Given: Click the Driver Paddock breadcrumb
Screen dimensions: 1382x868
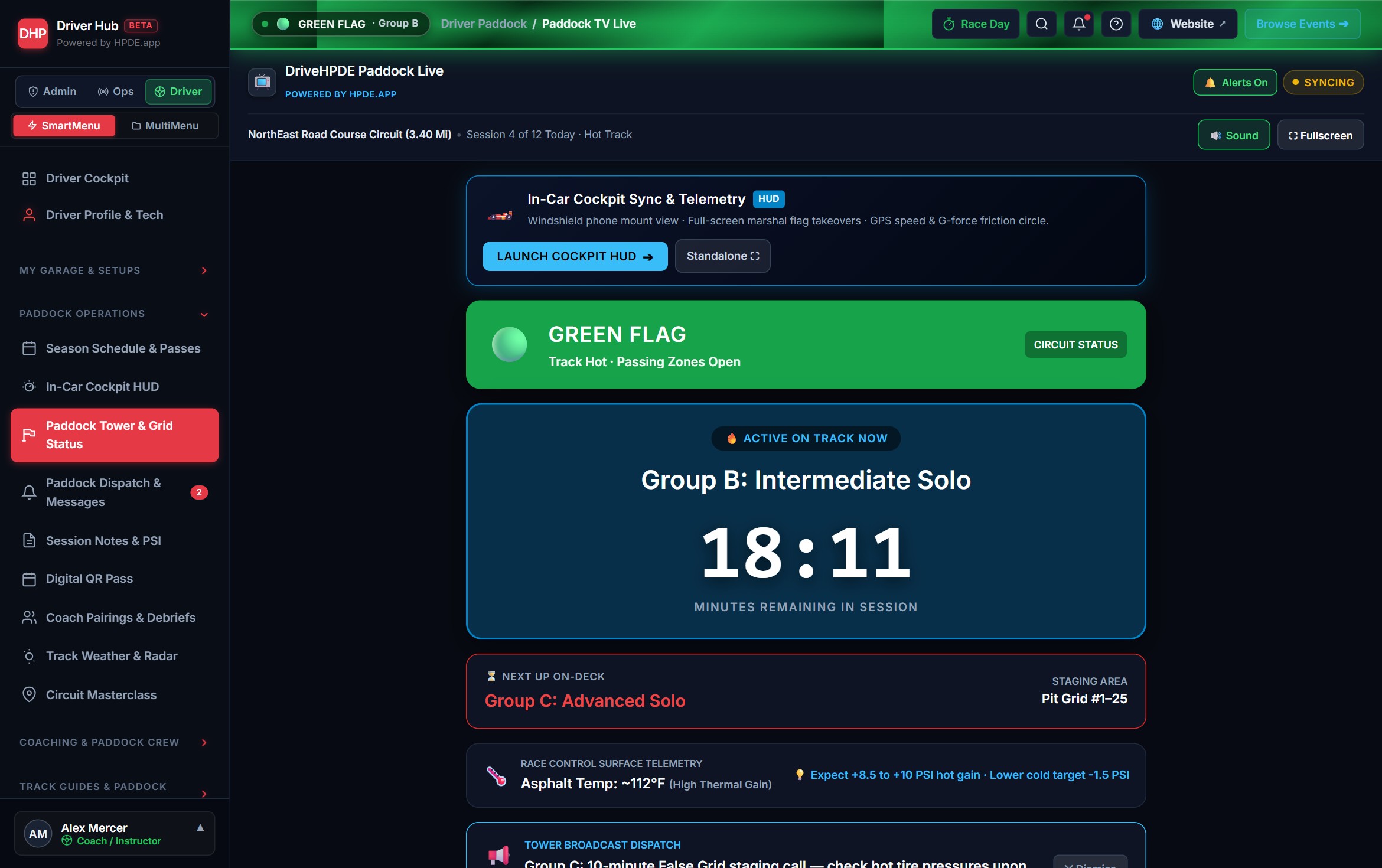Looking at the screenshot, I should [484, 24].
